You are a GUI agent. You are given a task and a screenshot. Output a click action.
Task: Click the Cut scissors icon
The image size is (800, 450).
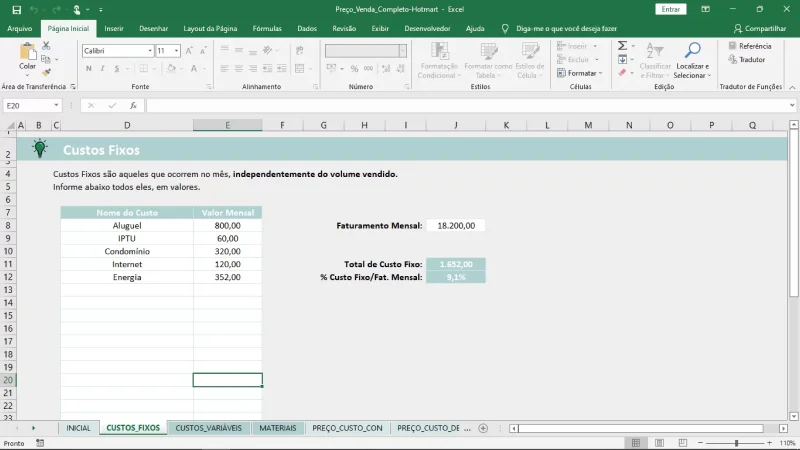[46, 47]
